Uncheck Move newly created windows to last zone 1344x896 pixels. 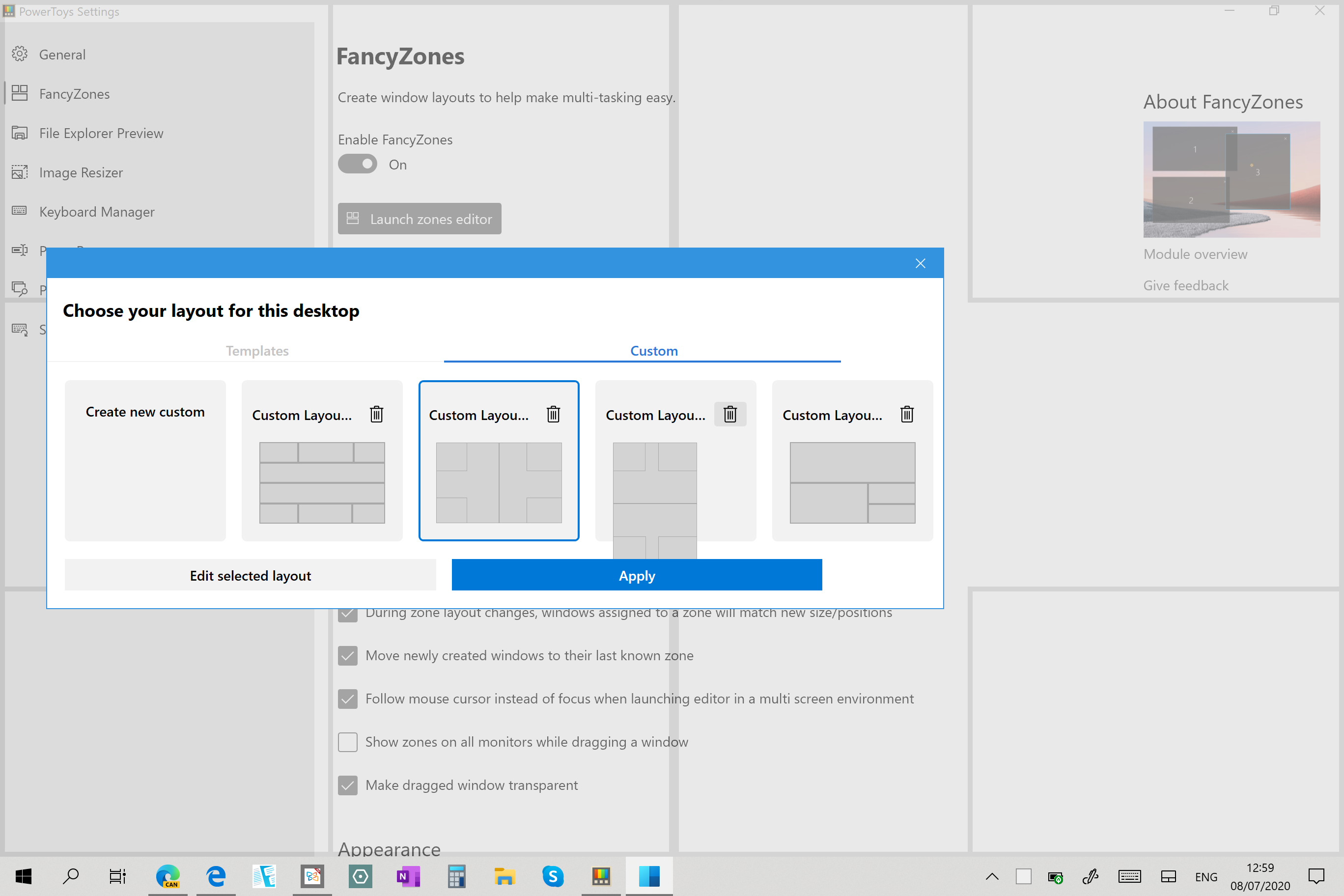coord(347,655)
